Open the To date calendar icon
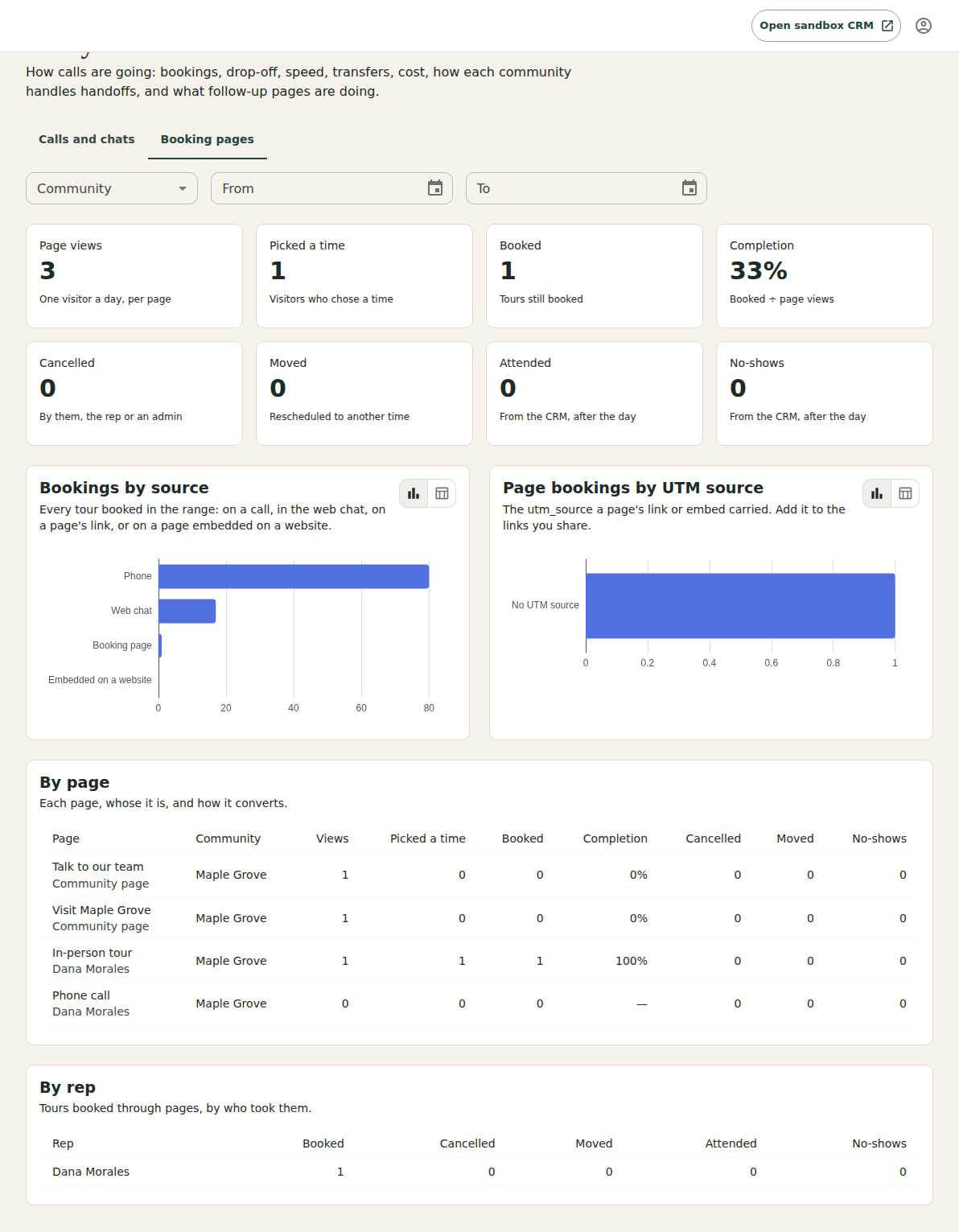The width and height of the screenshot is (959, 1232). (x=689, y=188)
